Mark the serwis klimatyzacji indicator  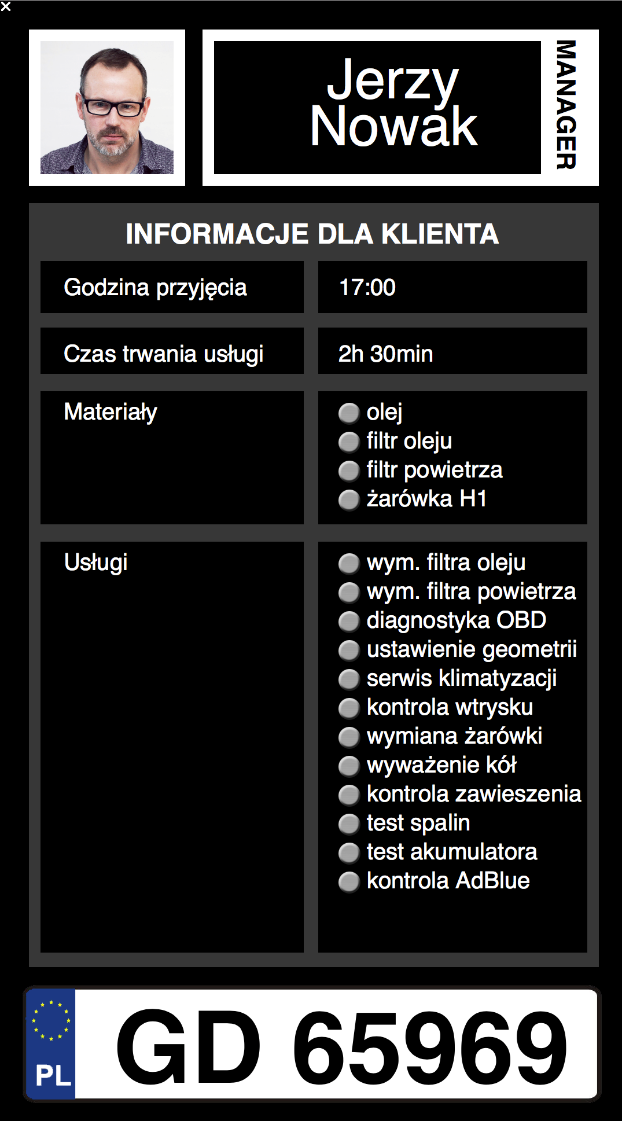348,679
